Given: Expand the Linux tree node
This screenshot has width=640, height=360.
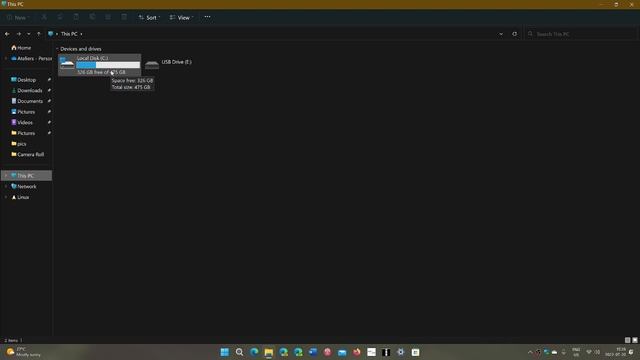Looking at the screenshot, I should 6,197.
